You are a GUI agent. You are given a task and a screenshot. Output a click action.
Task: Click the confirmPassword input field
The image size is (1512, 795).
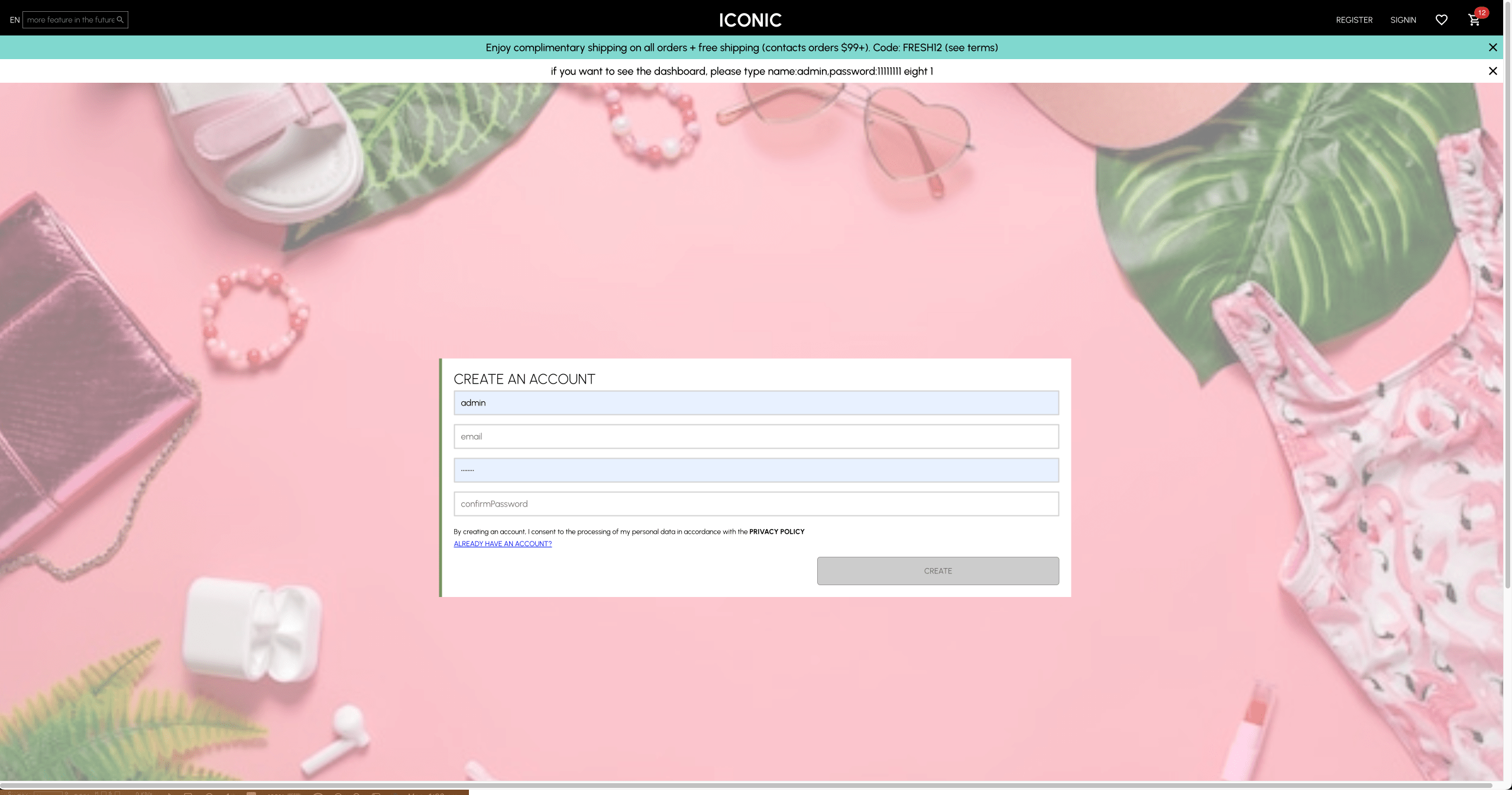[756, 504]
